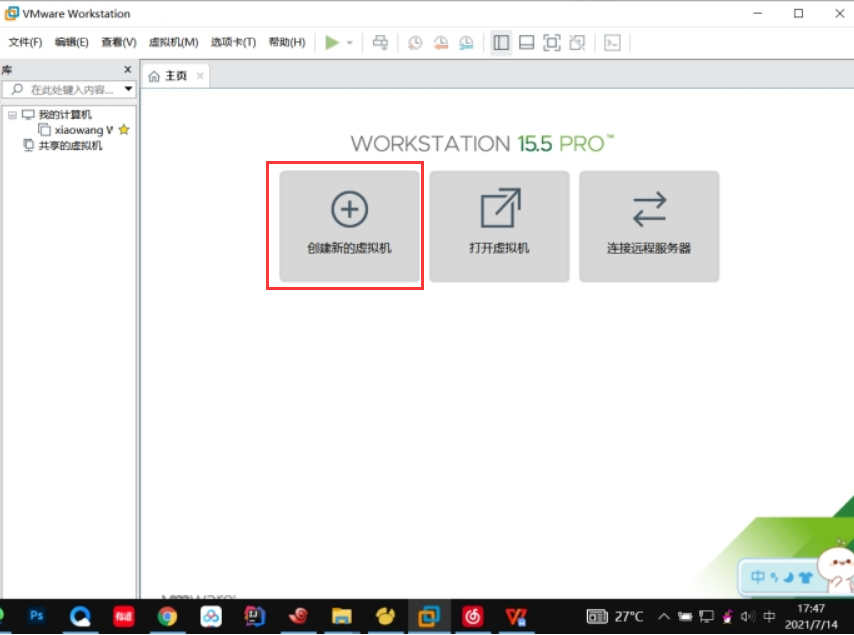Close the 主页 tab
Image resolution: width=854 pixels, height=635 pixels.
pos(200,76)
